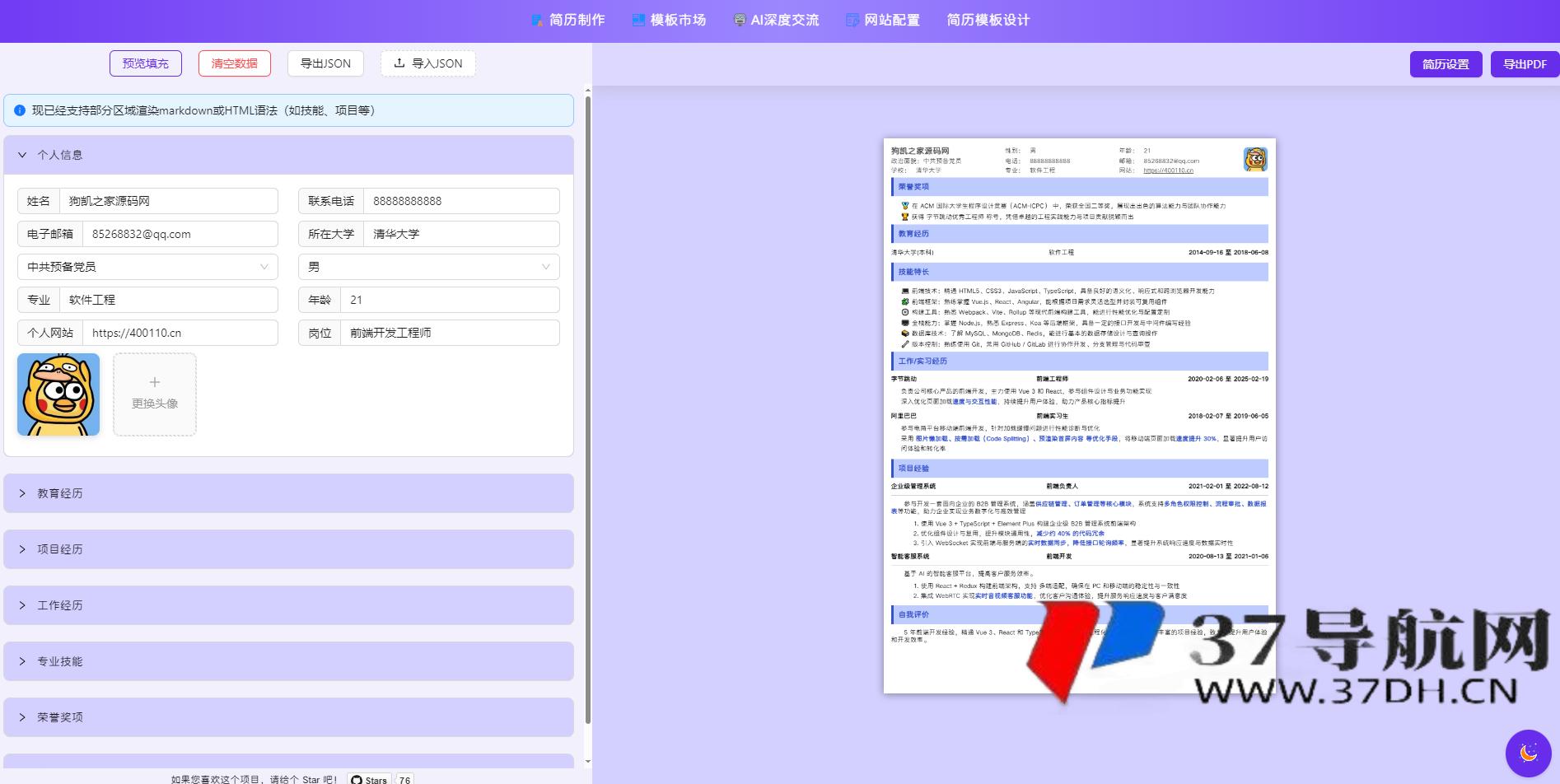
Task: Open the gender dropdown showing 男
Action: tap(428, 267)
